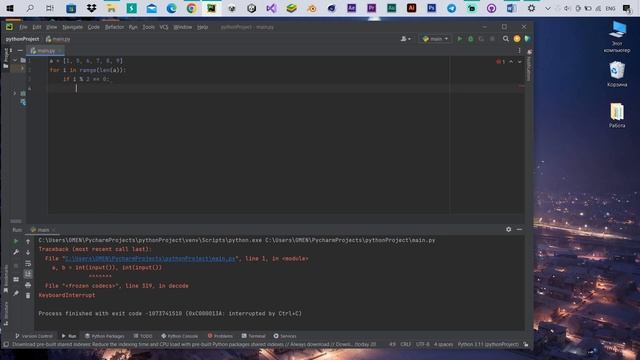Click Python 3.11 interpreter in status bar

(488, 344)
